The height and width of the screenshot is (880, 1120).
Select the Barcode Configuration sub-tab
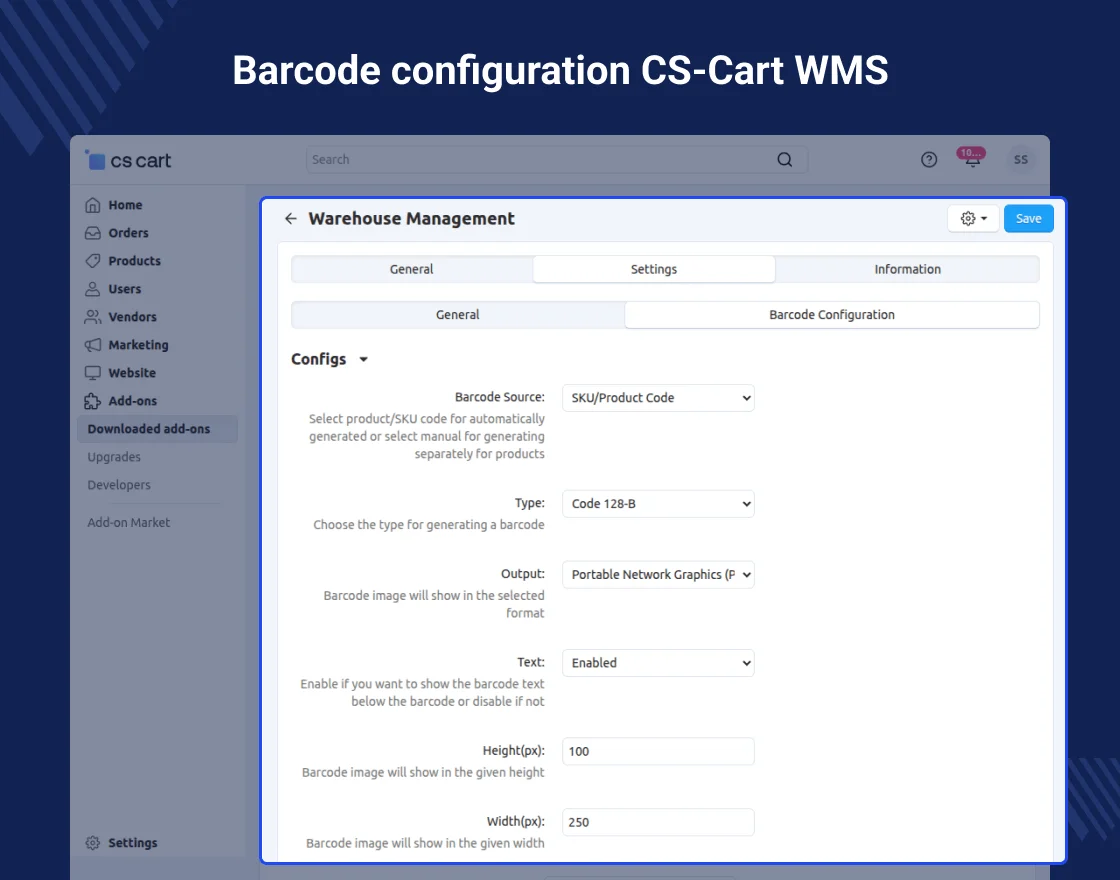tap(831, 315)
